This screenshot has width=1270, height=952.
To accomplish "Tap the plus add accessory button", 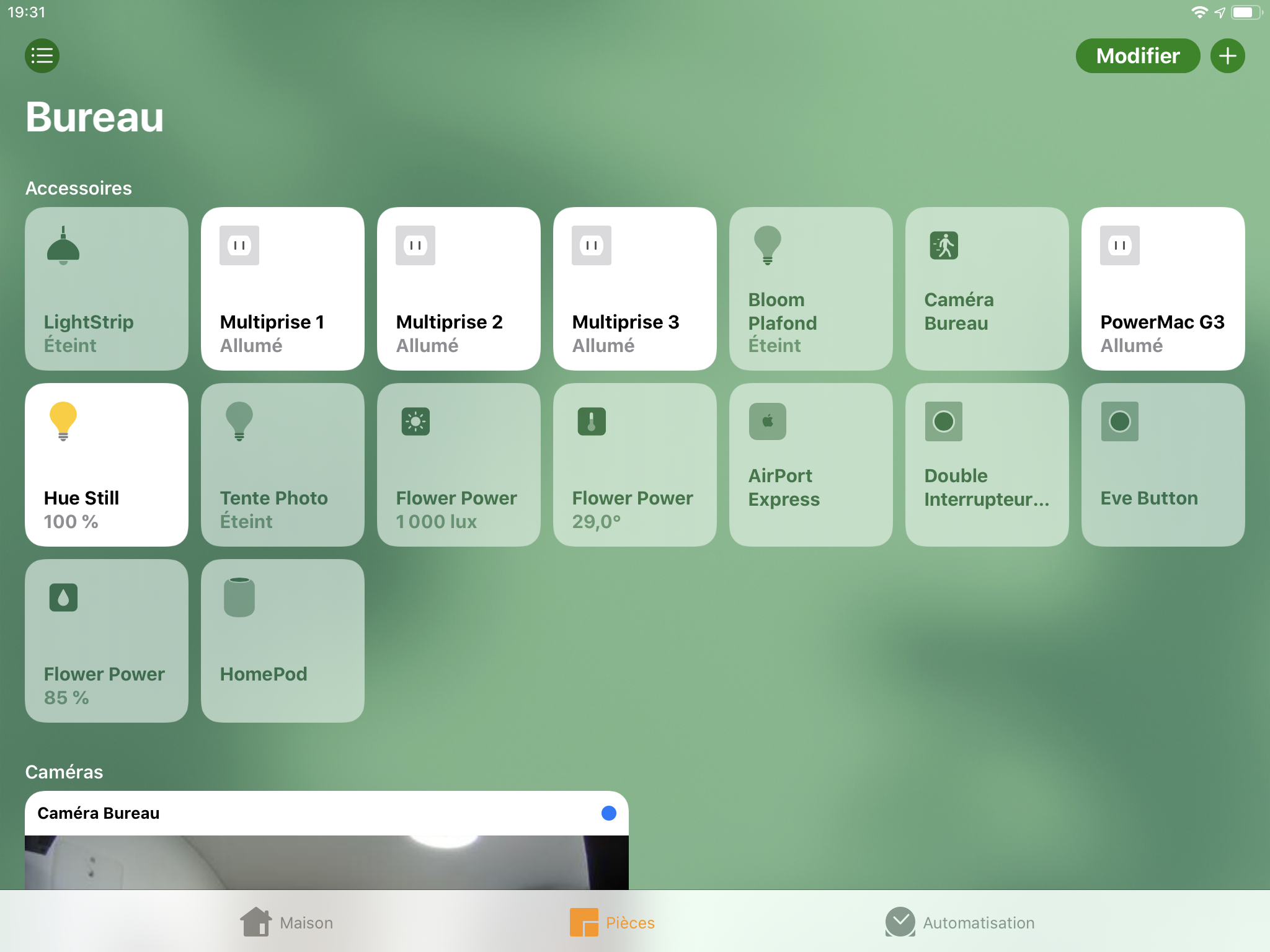I will point(1228,56).
